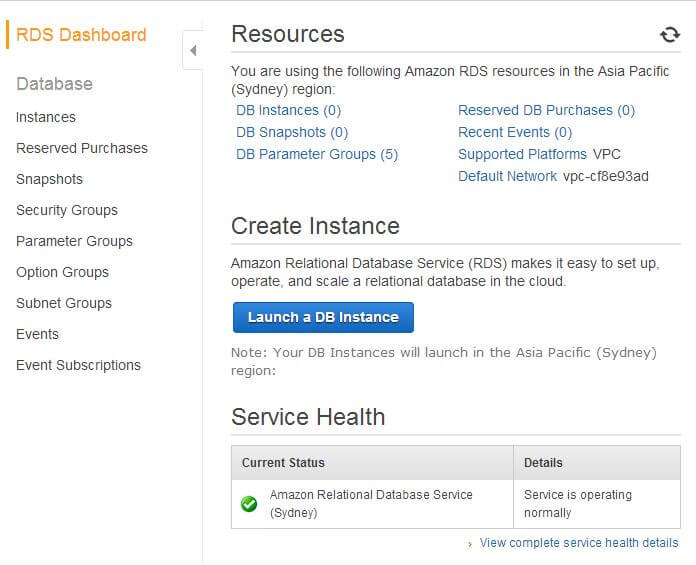The width and height of the screenshot is (696, 565).
Task: Click the VPC platform value
Action: (607, 154)
